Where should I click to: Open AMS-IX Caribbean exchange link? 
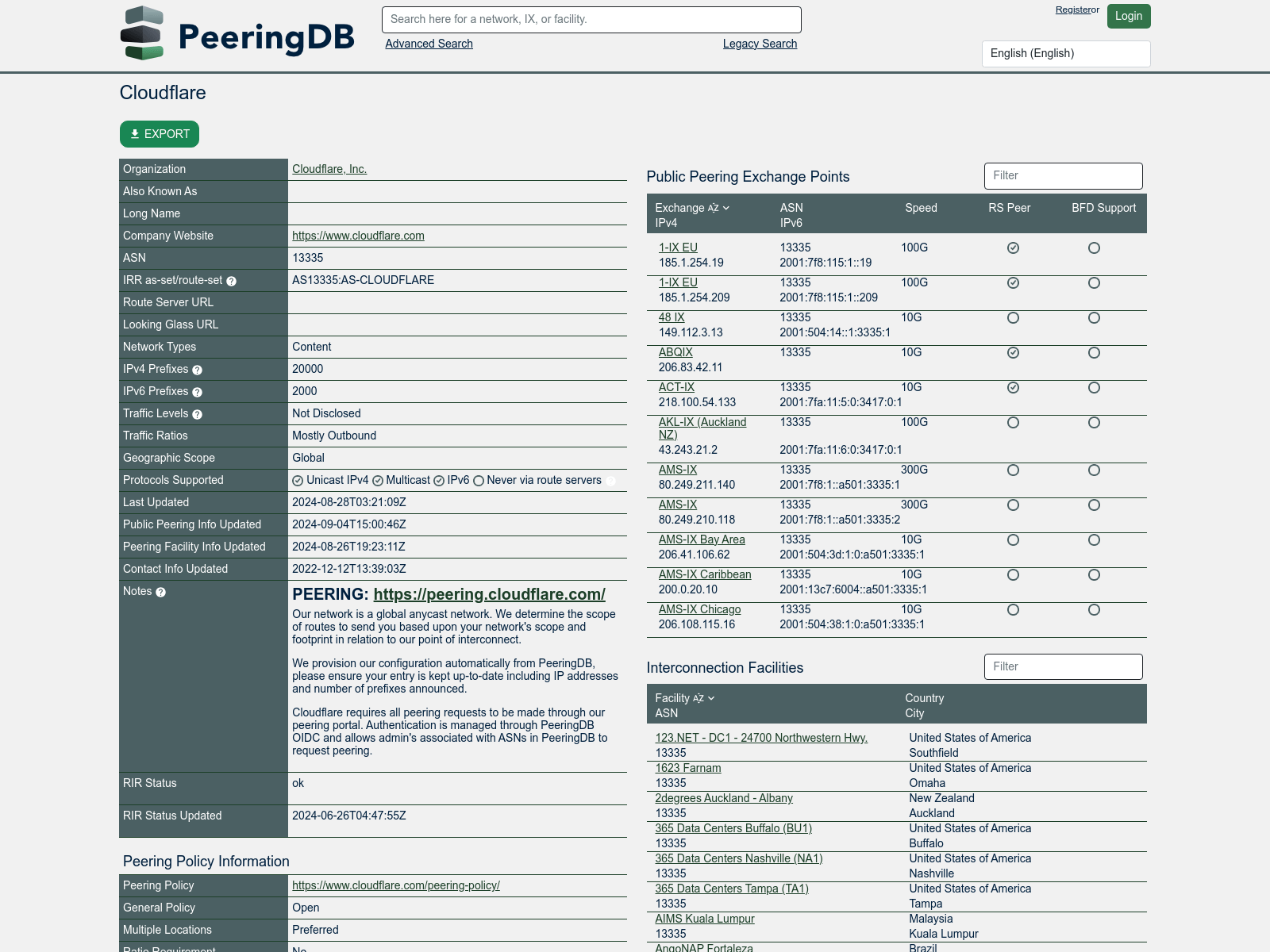(x=705, y=574)
